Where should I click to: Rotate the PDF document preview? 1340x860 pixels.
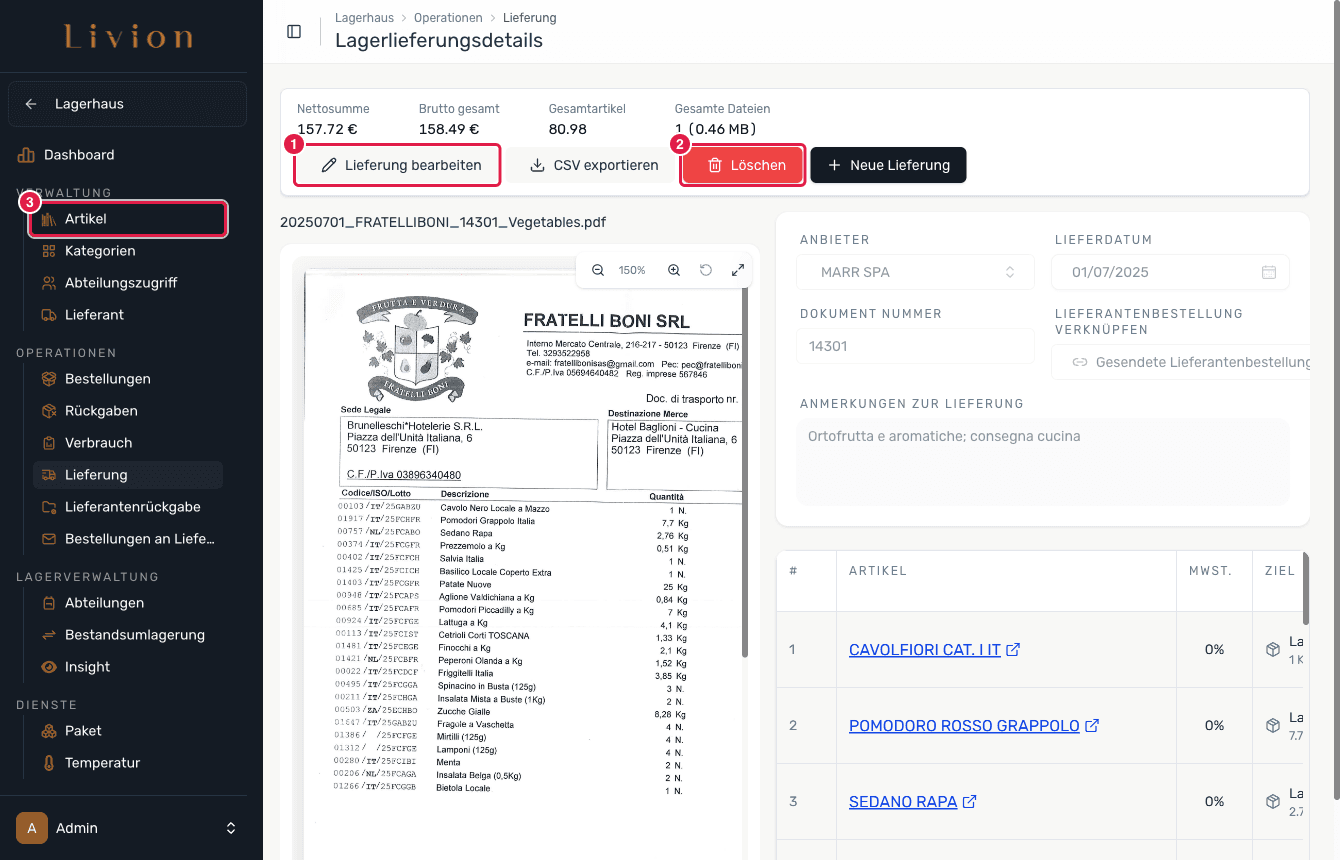click(706, 270)
